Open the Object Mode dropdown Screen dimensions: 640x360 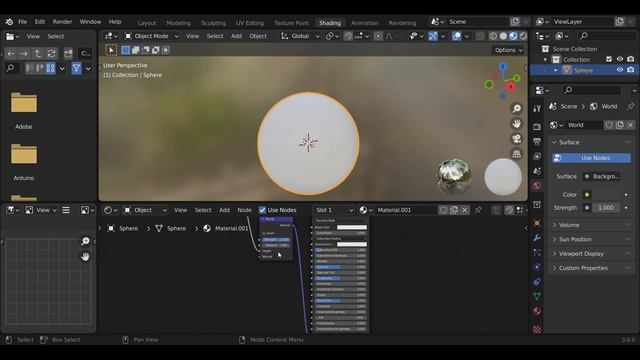(x=151, y=36)
